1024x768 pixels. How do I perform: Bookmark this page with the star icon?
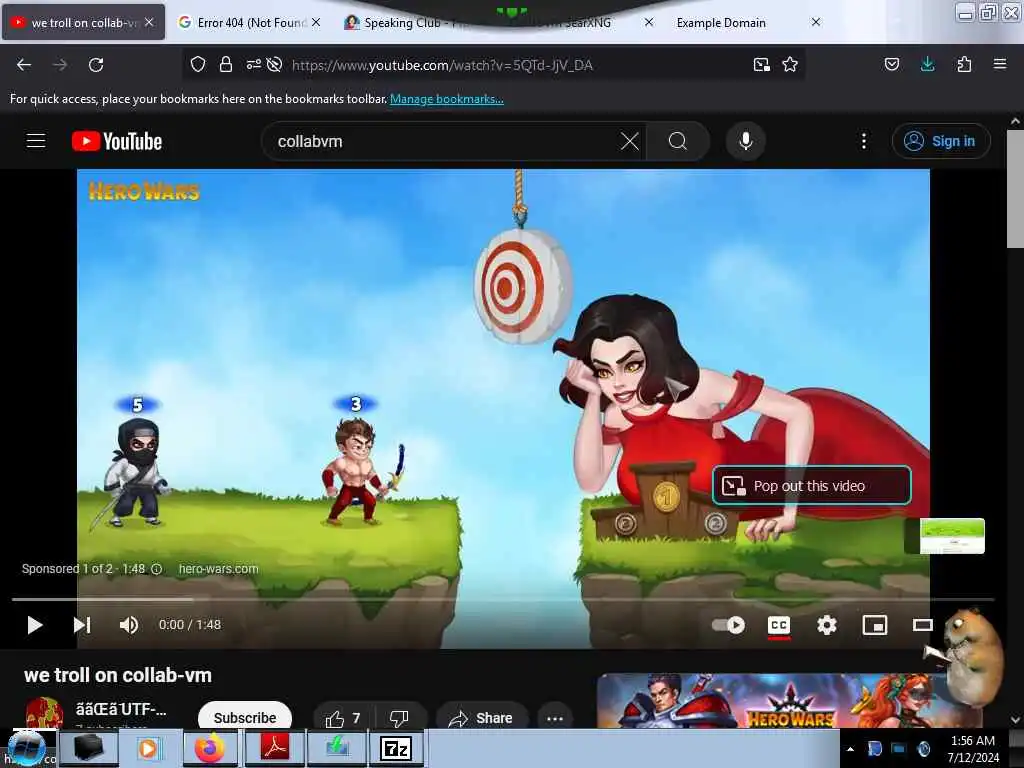coord(790,64)
